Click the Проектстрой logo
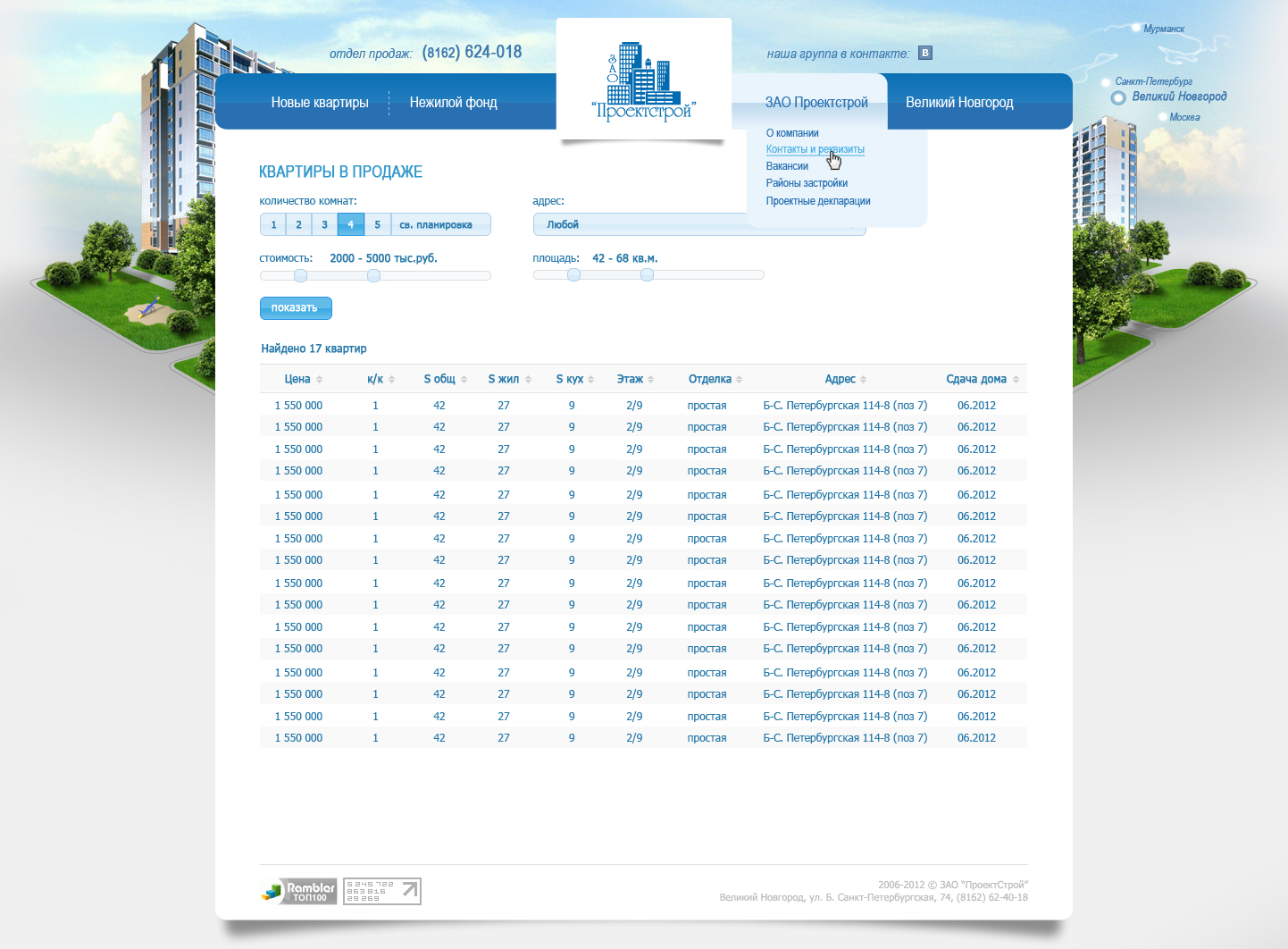 point(644,81)
